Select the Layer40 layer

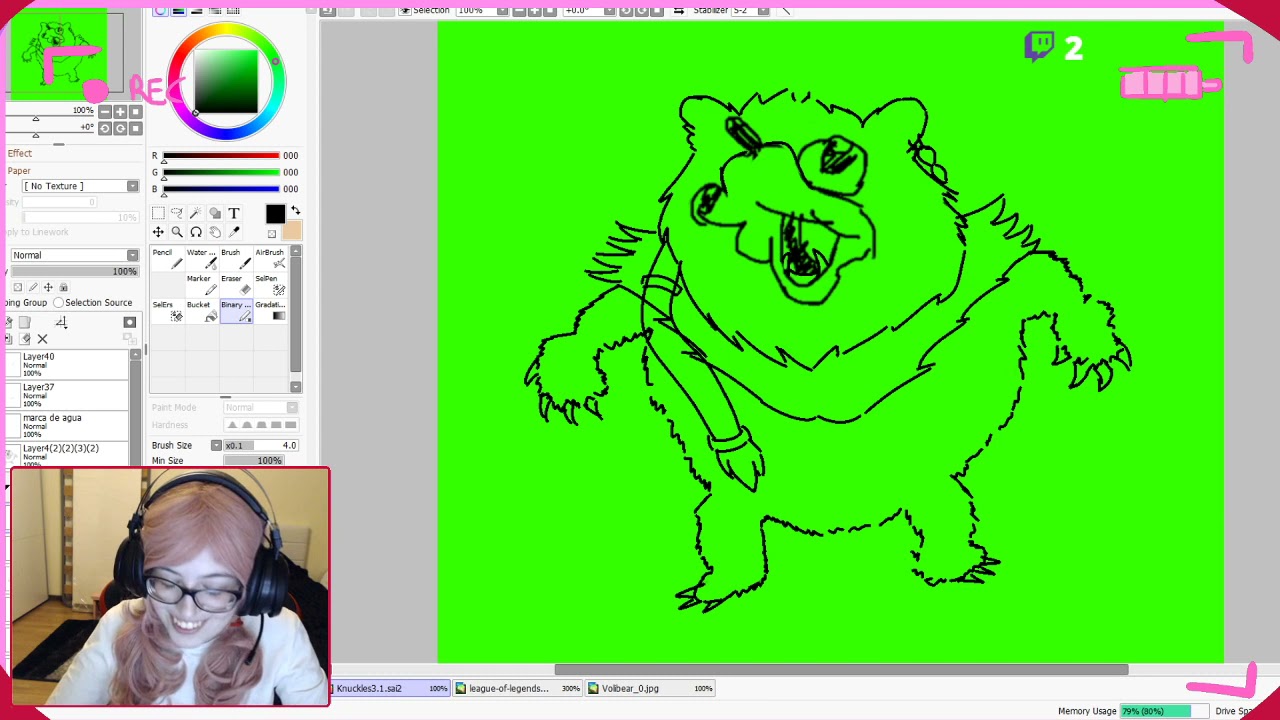tap(69, 365)
